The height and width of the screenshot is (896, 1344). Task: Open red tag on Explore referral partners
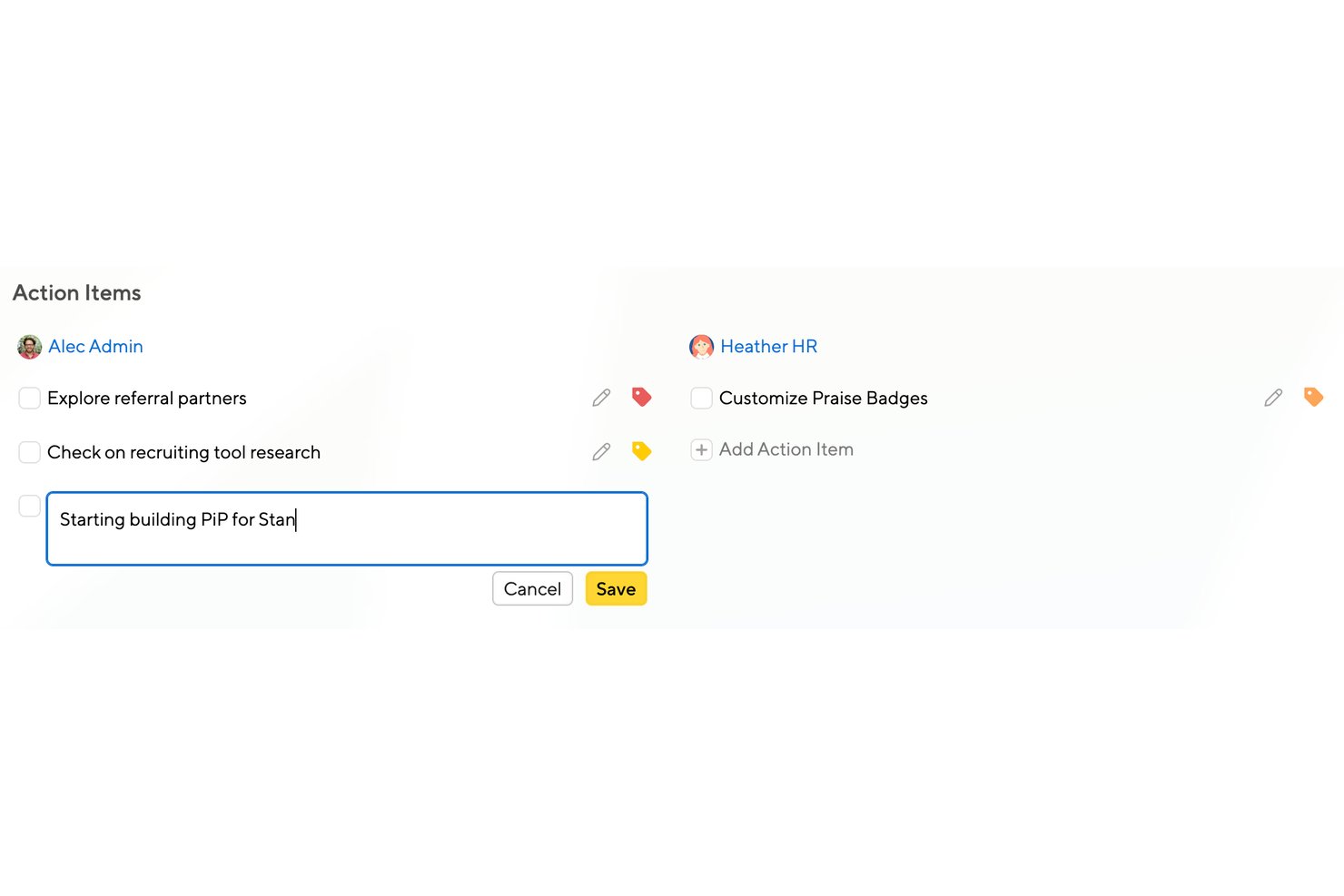point(641,397)
